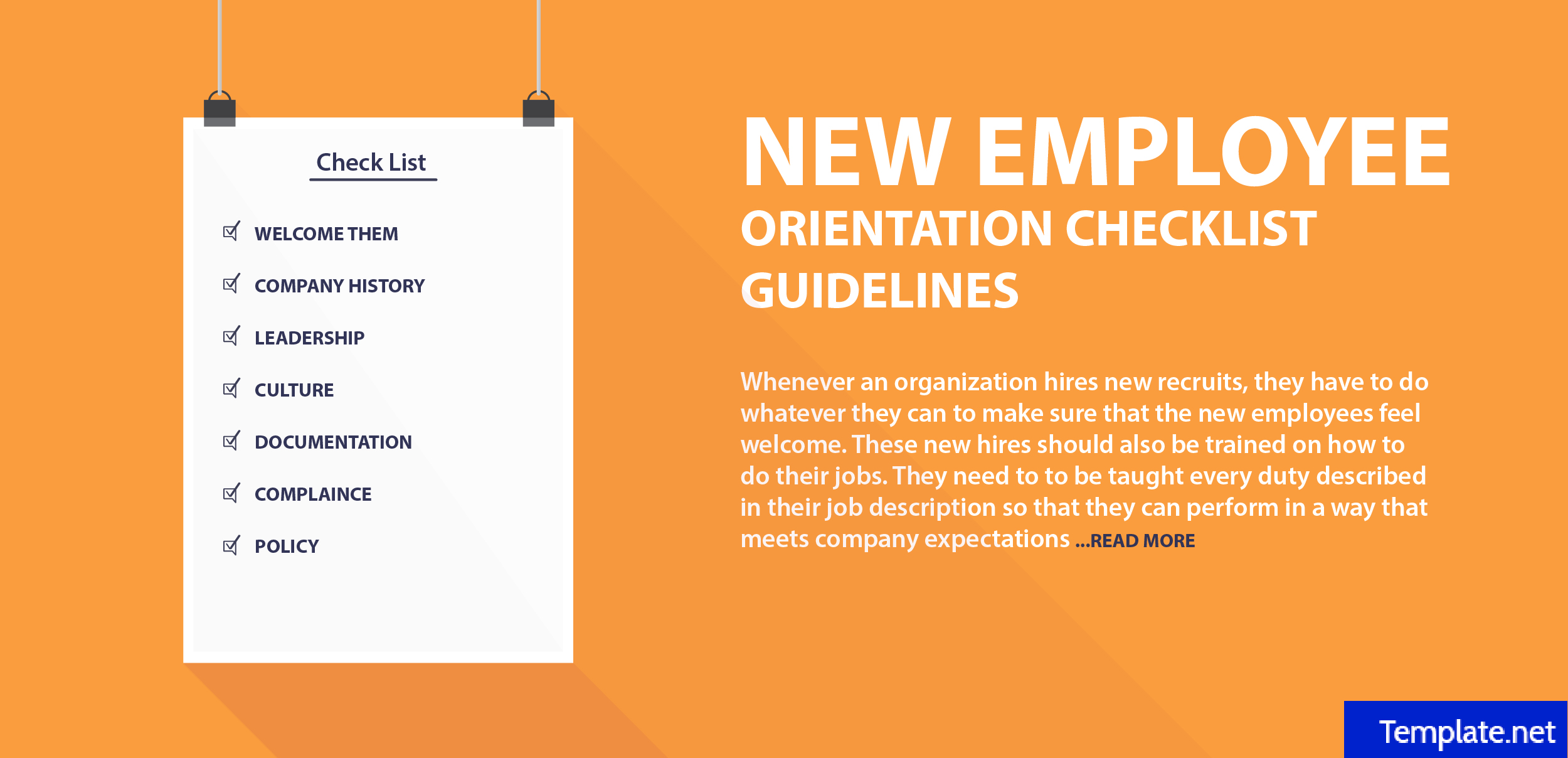This screenshot has height=758, width=1568.
Task: Expand the orientation guidelines read more
Action: click(1138, 541)
